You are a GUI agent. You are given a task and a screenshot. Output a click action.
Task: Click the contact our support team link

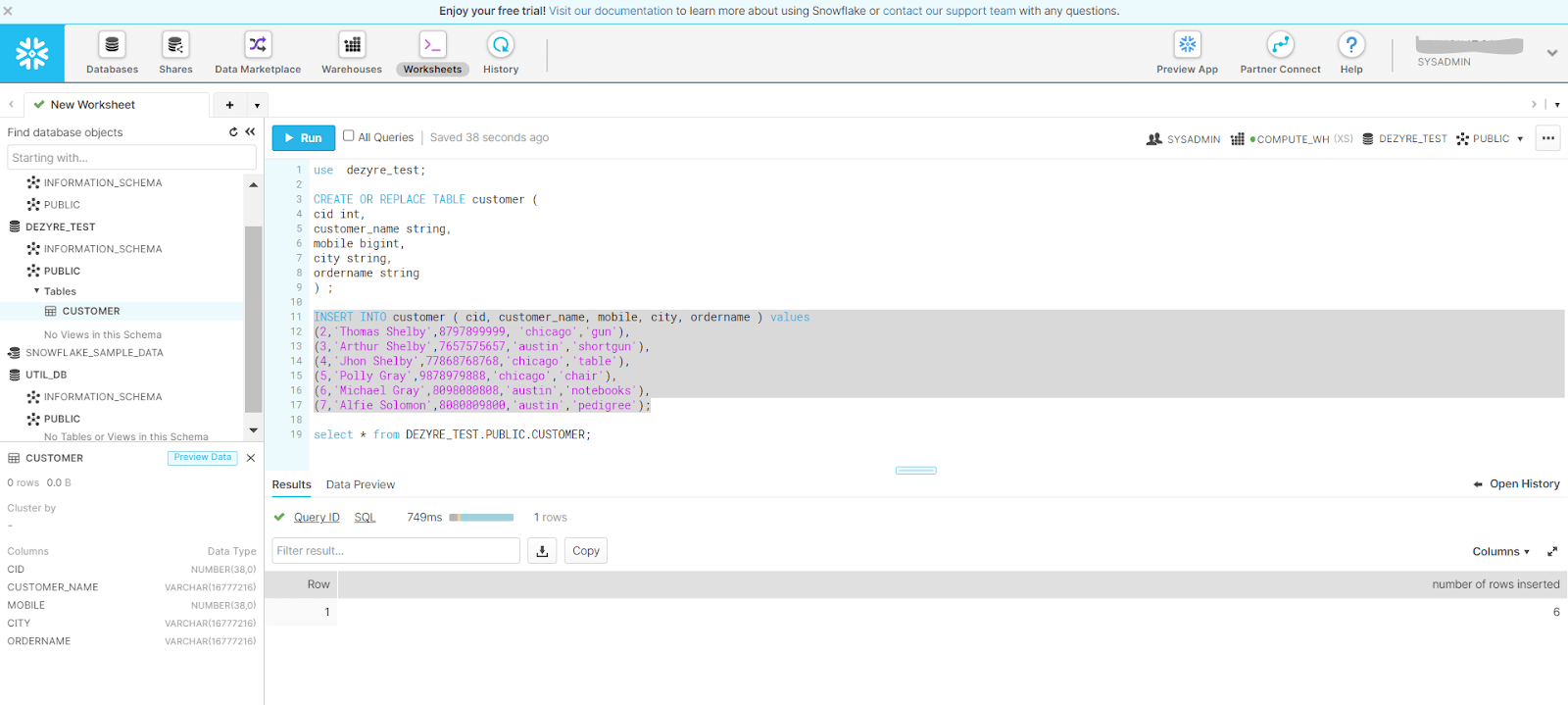[949, 11]
